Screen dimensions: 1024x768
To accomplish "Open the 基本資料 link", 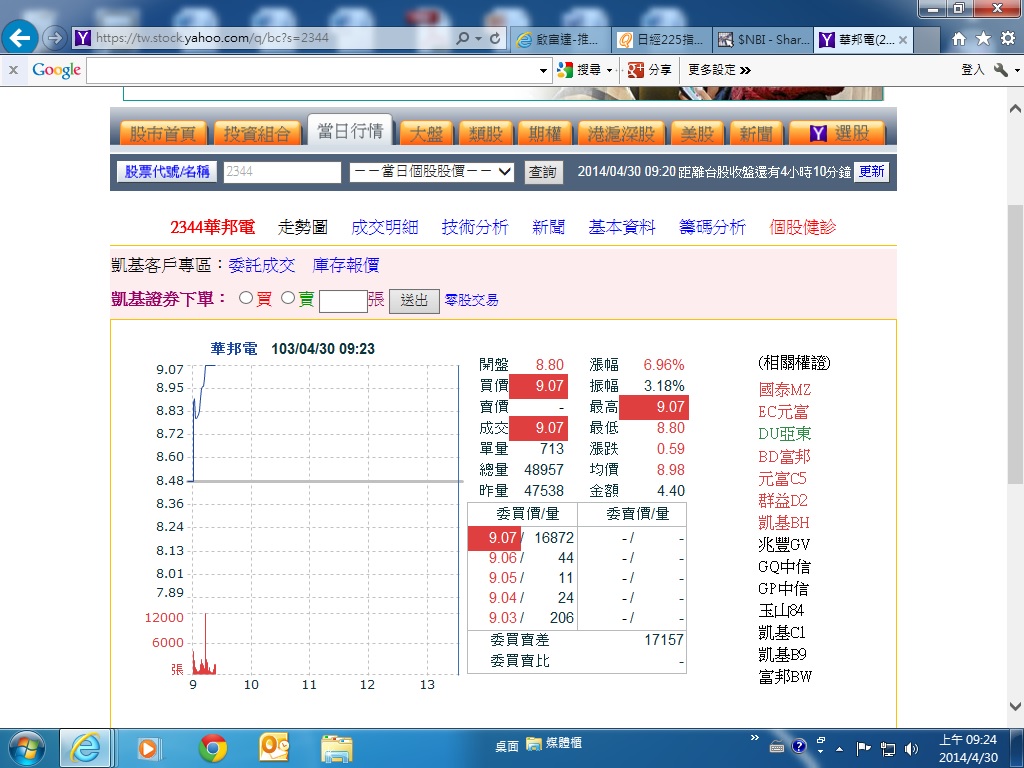I will click(622, 227).
